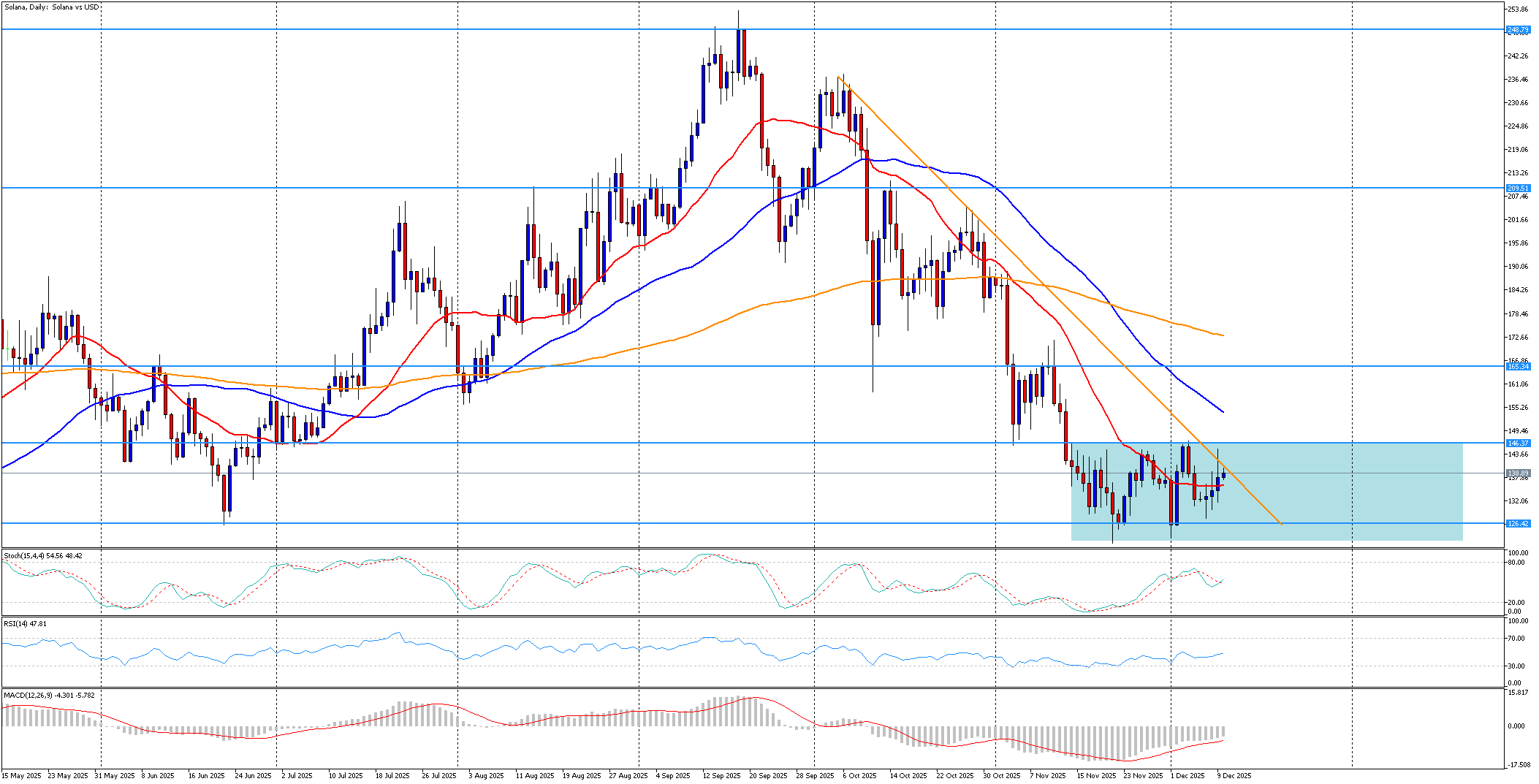
Task: Click the 9 Dec 2025 date label
Action: (1234, 775)
